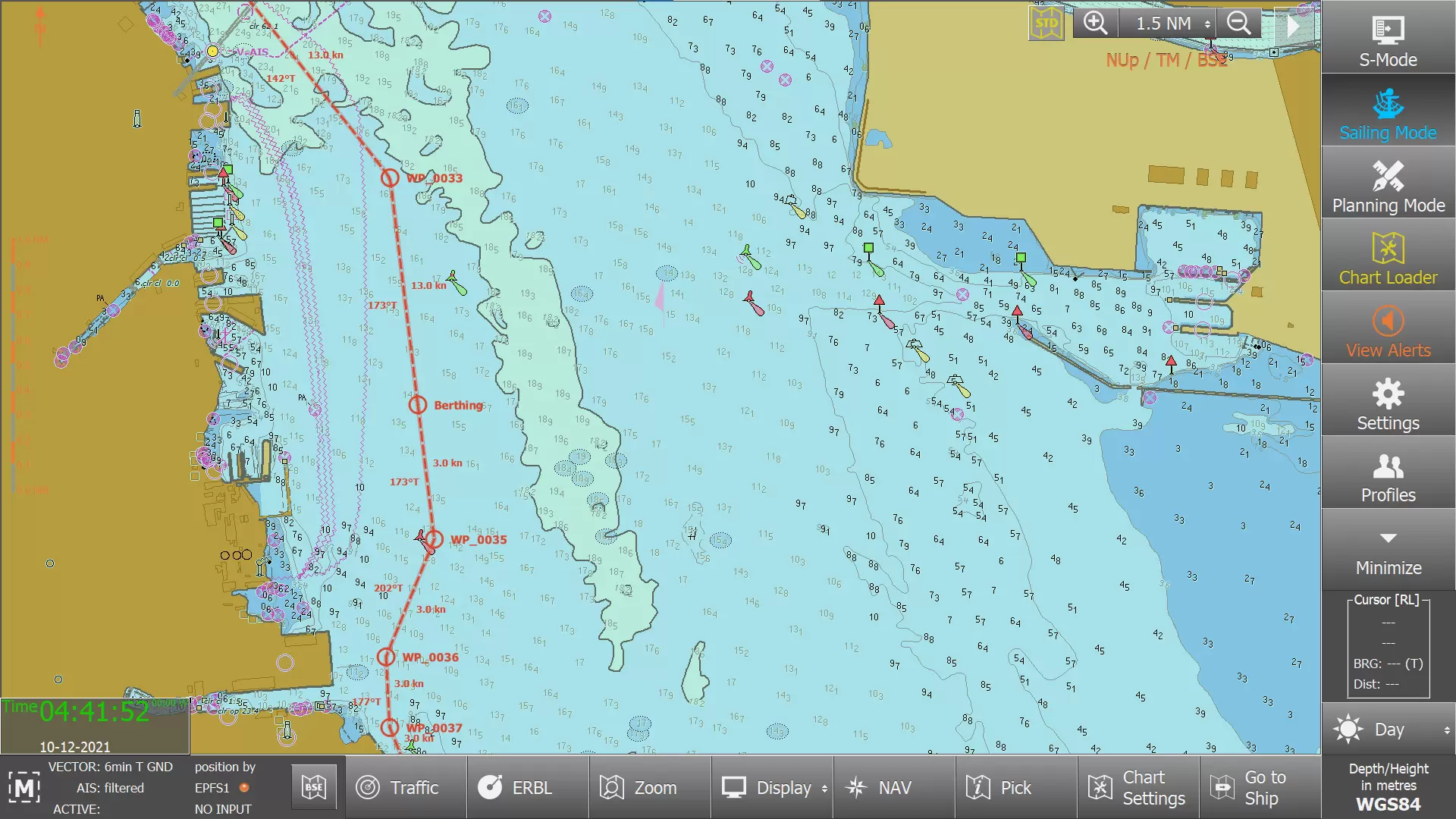Expand the top toolbar arrow
Screen dimensions: 1456x819
click(1294, 25)
